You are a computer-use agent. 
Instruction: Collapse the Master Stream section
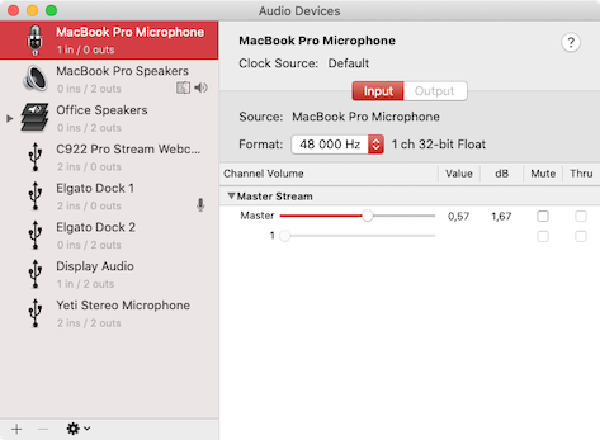pos(231,196)
